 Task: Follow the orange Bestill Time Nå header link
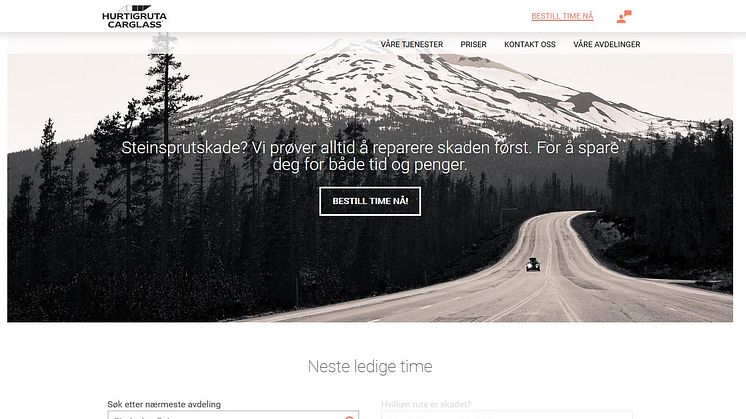tap(562, 16)
